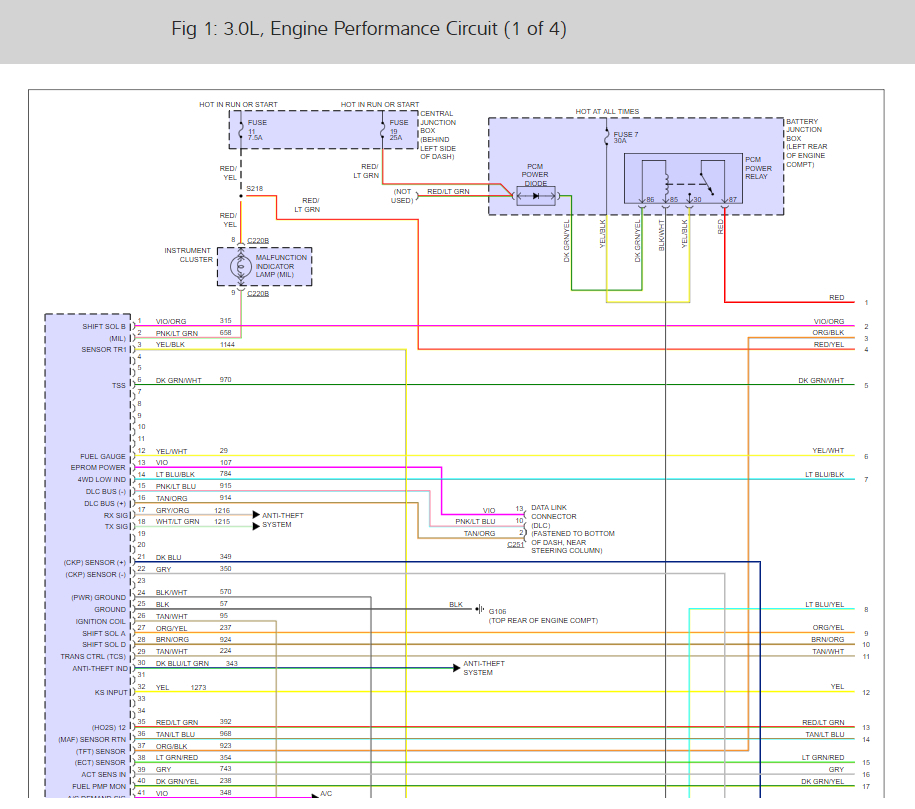Click the 'IGNITION COIL' pin label
Image resolution: width=915 pixels, height=809 pixels.
(x=100, y=622)
